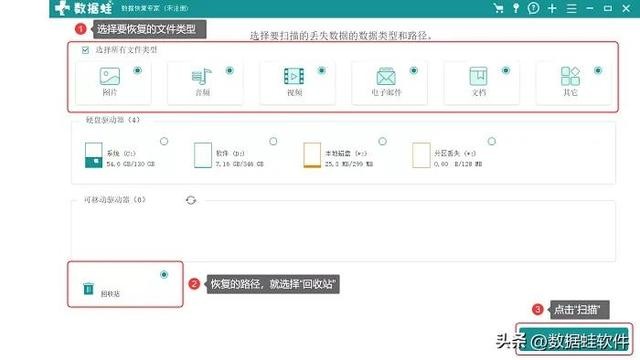Screen dimensions: 640x360
Task: Click the 本地磁盘 drive icon
Action: pyautogui.click(x=312, y=155)
